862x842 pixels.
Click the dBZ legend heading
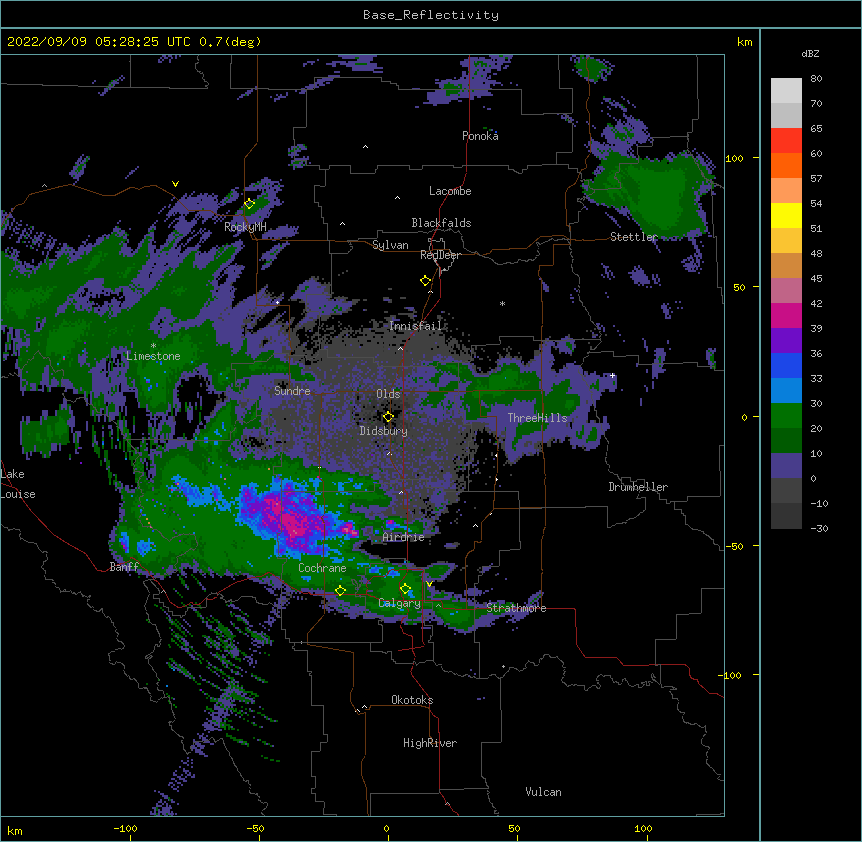tap(810, 54)
